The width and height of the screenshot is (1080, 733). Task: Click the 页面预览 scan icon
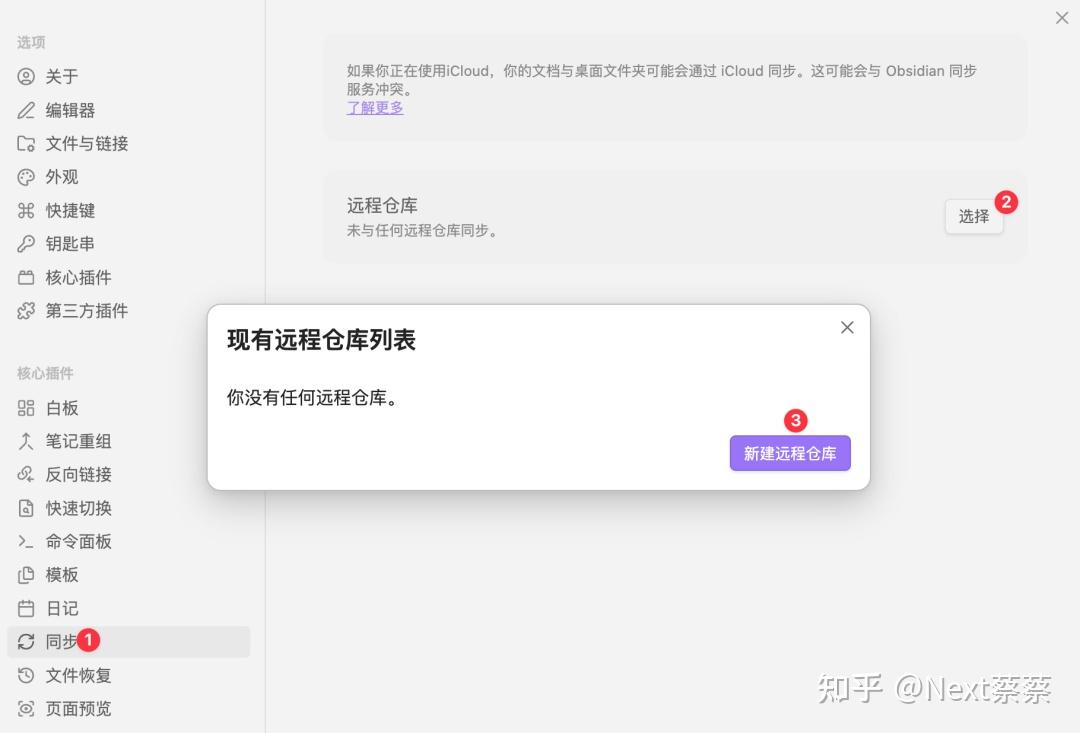[x=26, y=708]
